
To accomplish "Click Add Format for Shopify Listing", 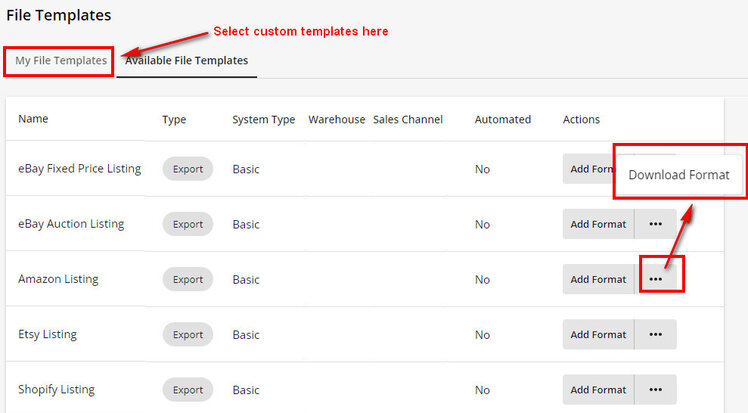I will tap(598, 390).
